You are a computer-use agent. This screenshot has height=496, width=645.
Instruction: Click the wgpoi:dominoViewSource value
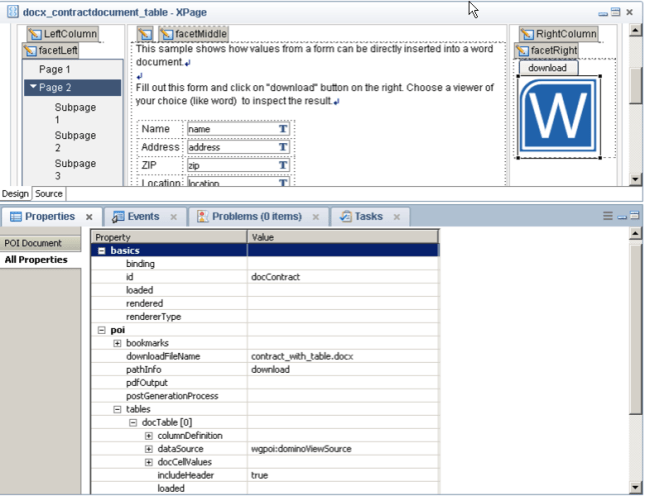(301, 449)
